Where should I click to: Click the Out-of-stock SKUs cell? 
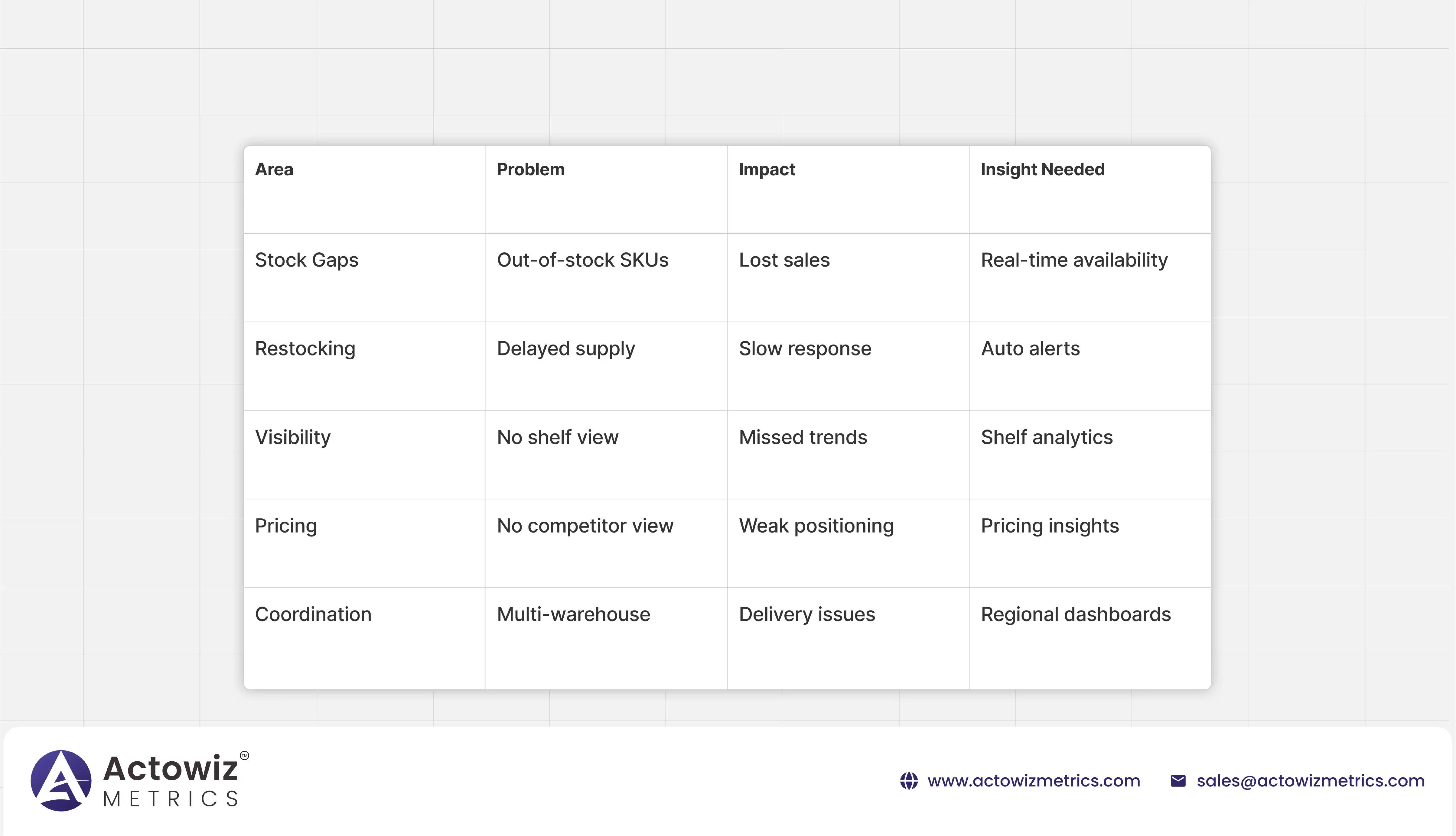click(582, 260)
